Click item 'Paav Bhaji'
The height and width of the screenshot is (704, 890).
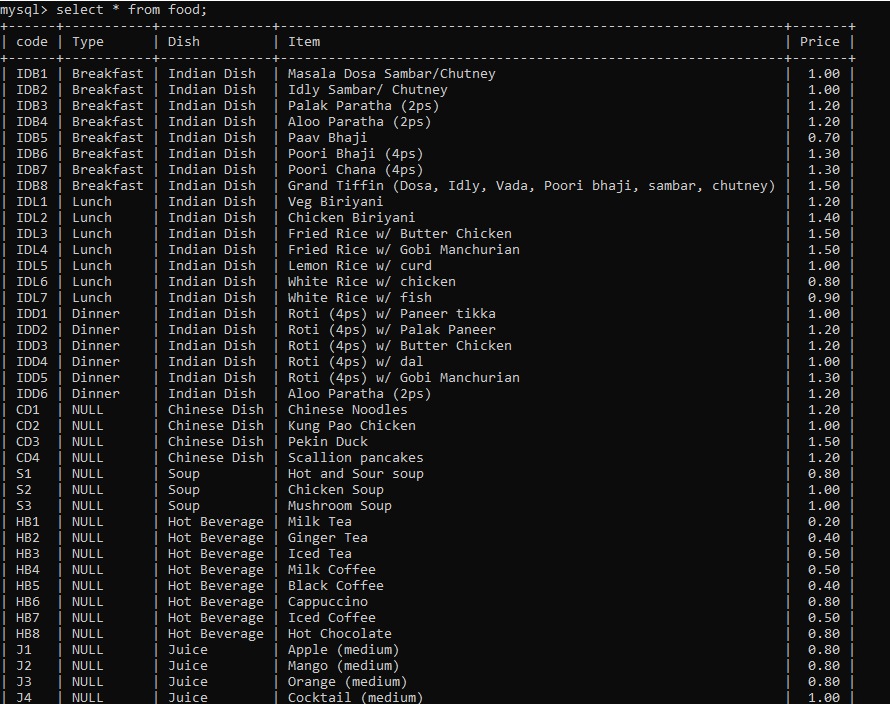coord(328,137)
